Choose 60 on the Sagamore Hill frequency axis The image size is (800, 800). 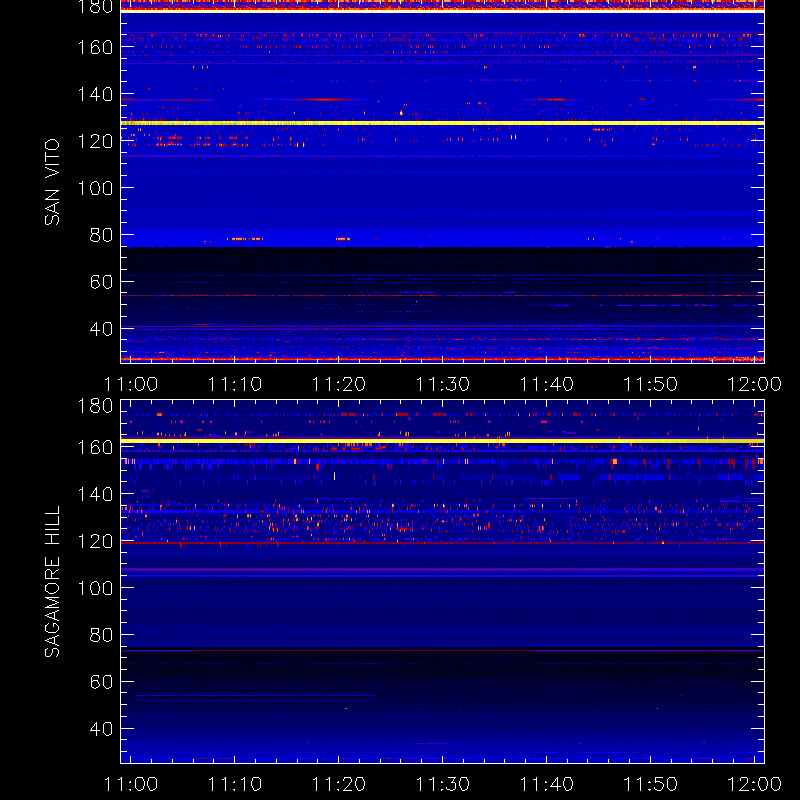(x=101, y=682)
